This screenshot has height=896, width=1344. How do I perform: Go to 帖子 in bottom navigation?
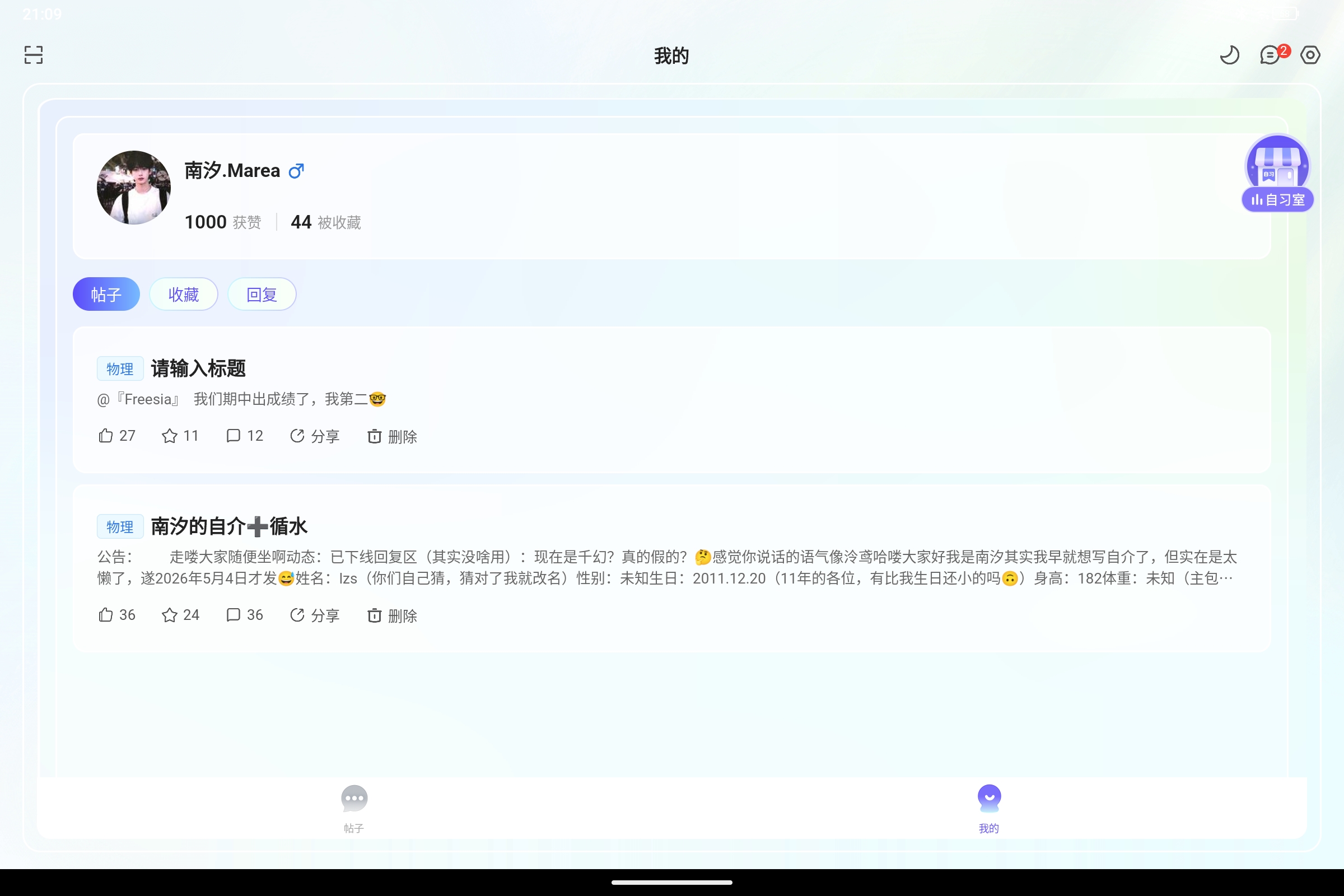[354, 809]
